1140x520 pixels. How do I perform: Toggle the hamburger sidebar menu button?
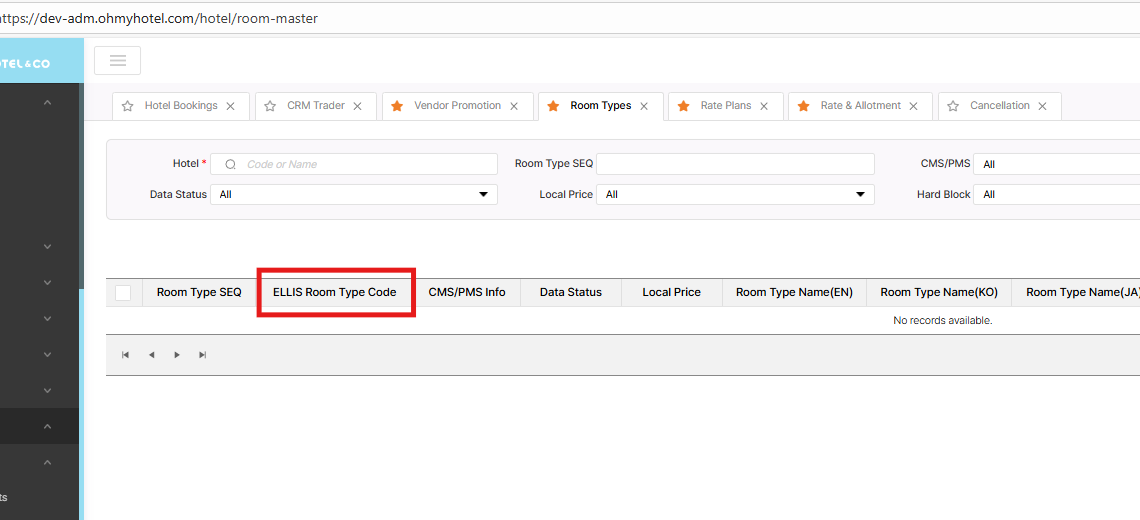tap(117, 60)
